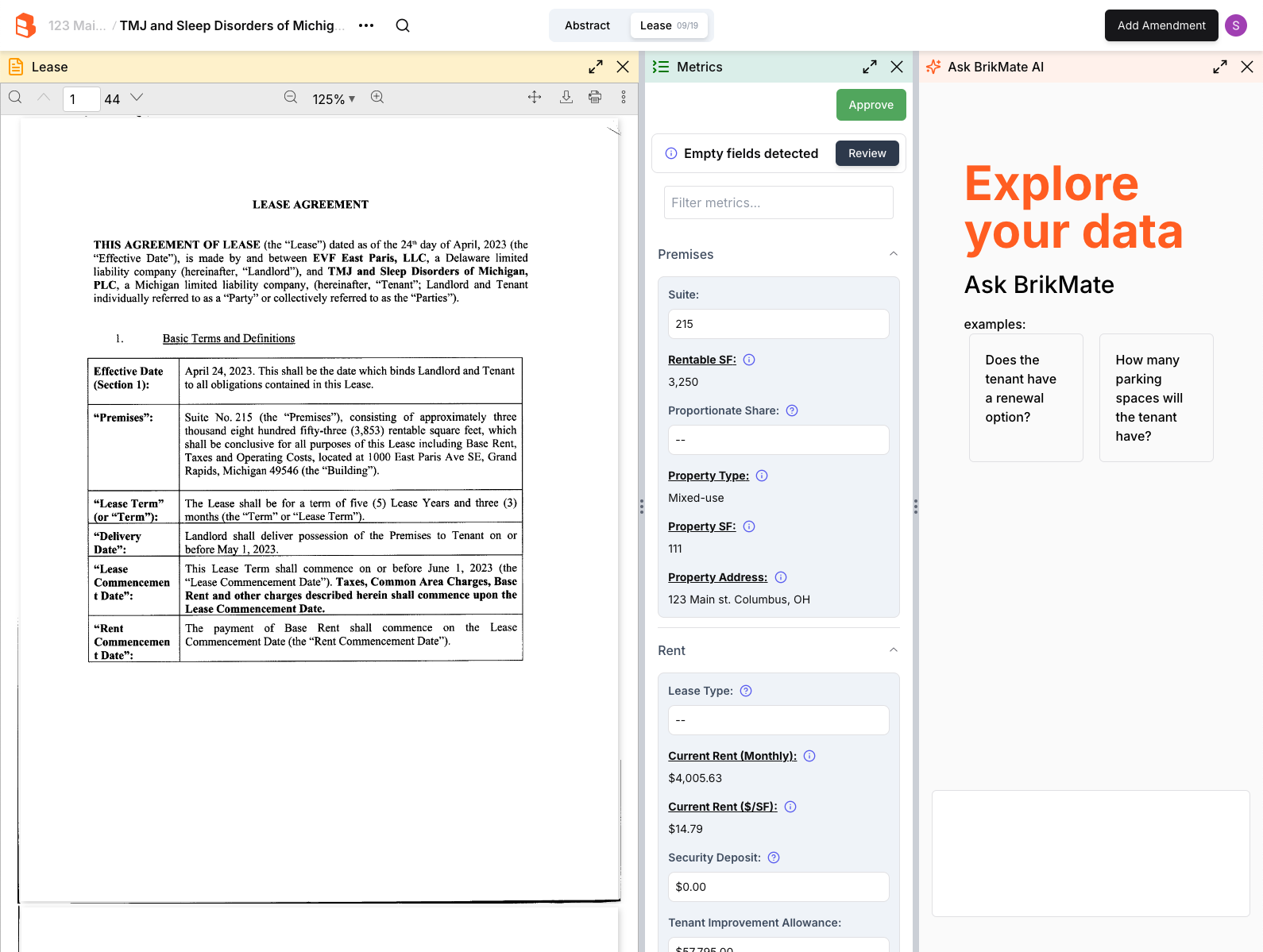Download the lease document
Screen dimensions: 1263x952
566,97
